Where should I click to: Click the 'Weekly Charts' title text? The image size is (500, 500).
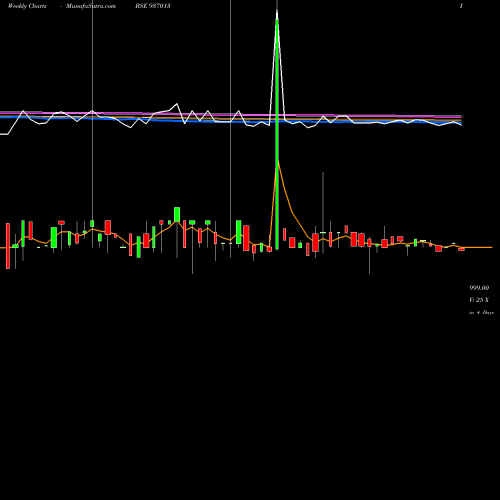[x=27, y=6]
